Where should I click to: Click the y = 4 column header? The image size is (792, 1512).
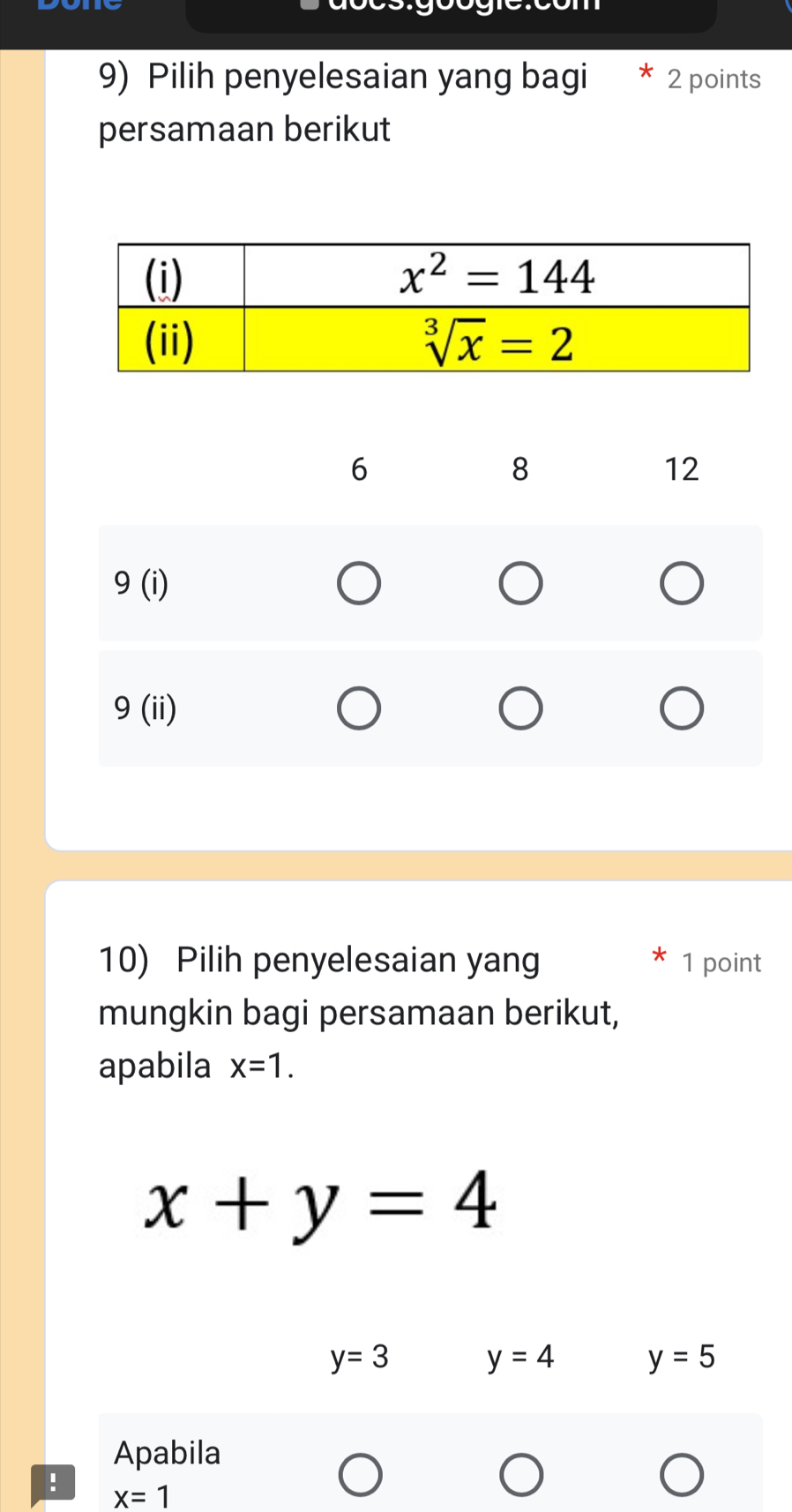coord(521,1358)
